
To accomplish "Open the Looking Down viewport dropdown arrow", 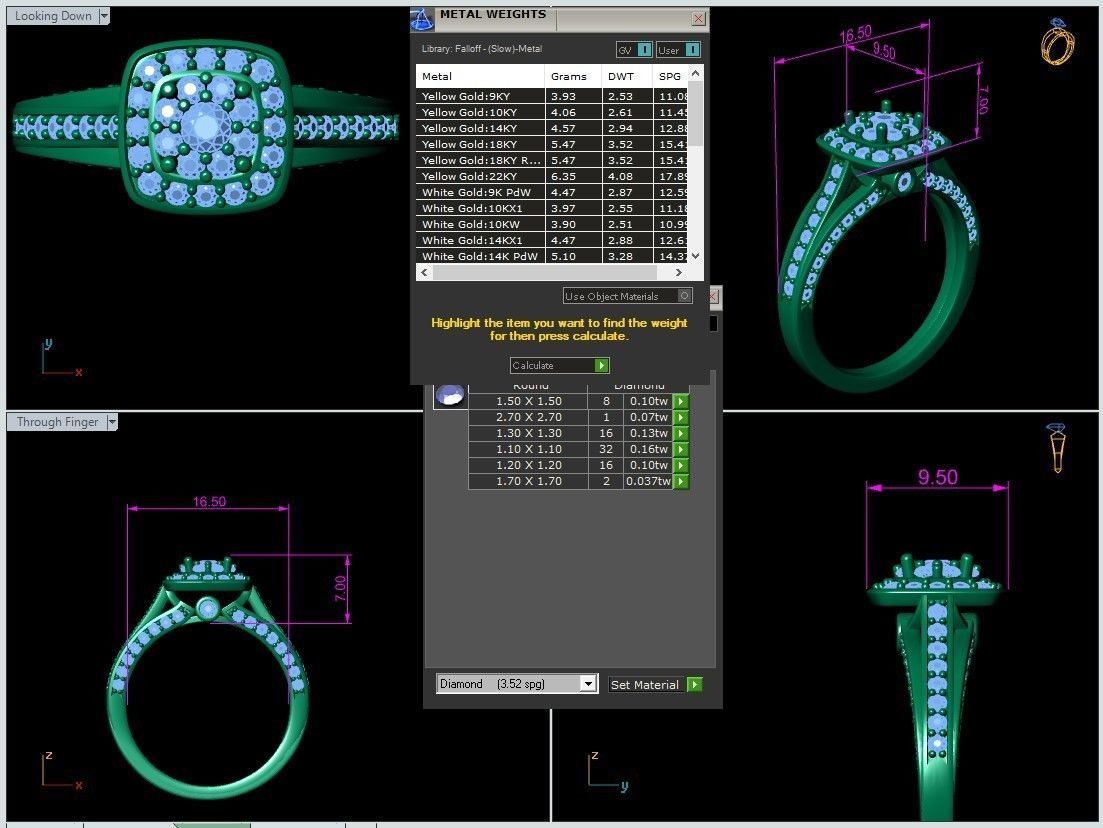I will 104,15.
